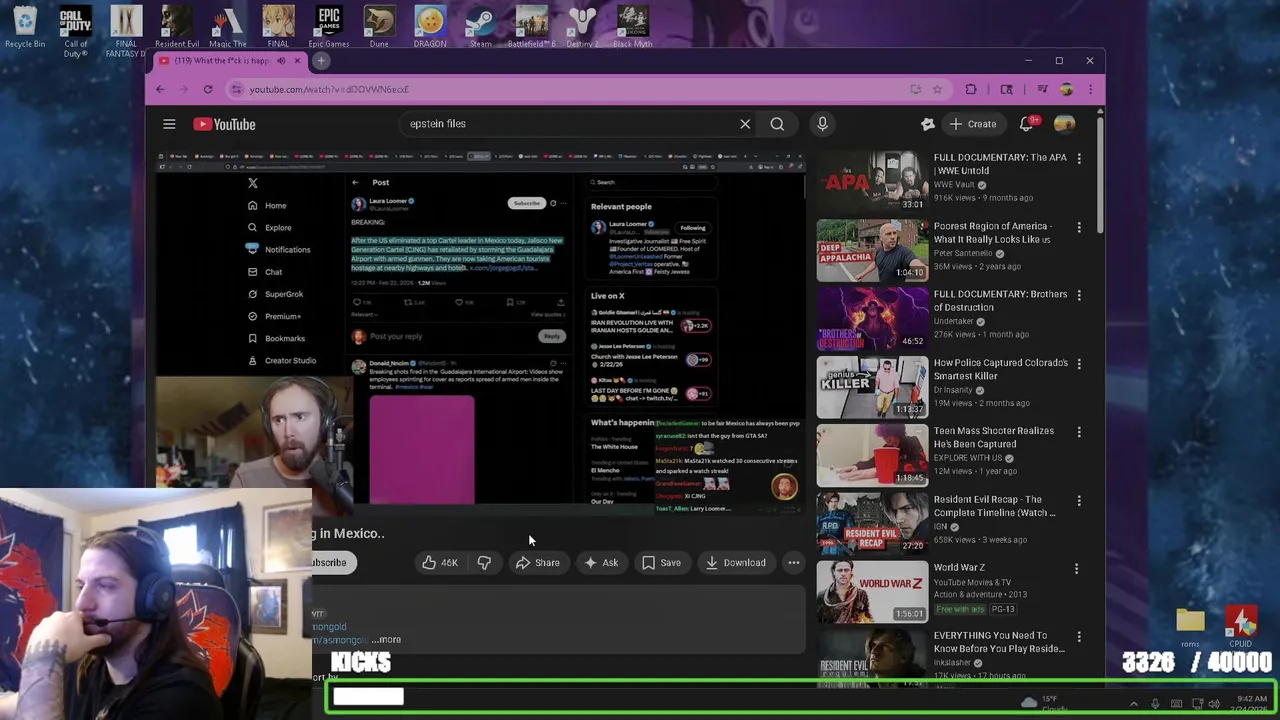Screen dimensions: 1280x720
Task: Click the Create button
Action: (x=972, y=124)
